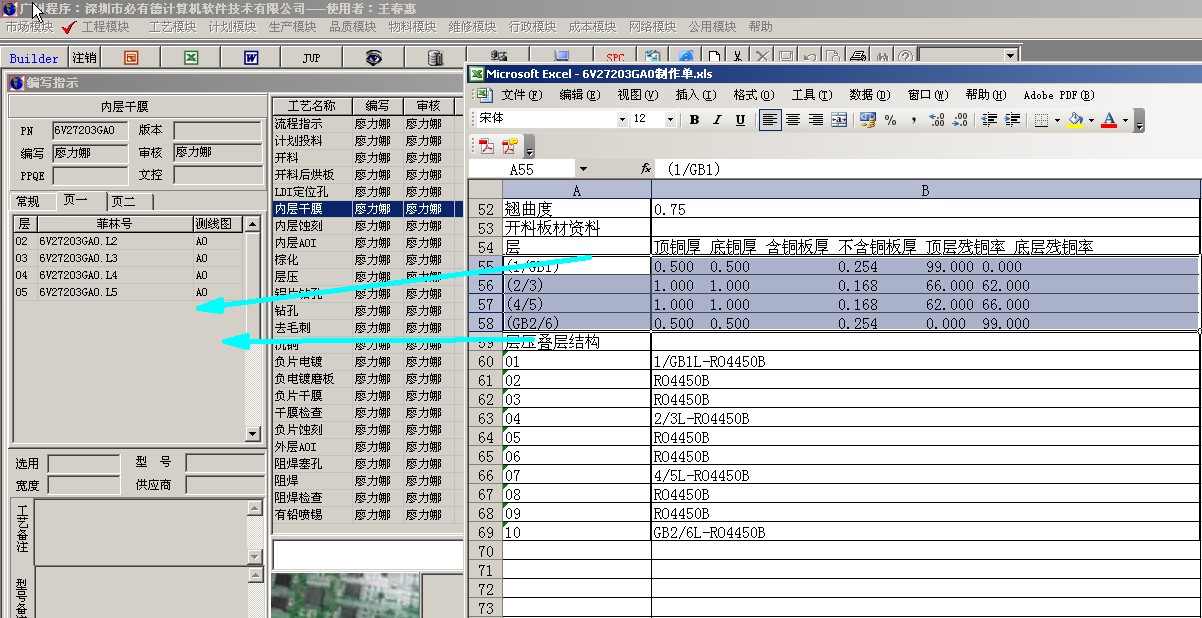Click the green Excel icon in the app toolbar
The height and width of the screenshot is (618, 1202).
(x=191, y=58)
